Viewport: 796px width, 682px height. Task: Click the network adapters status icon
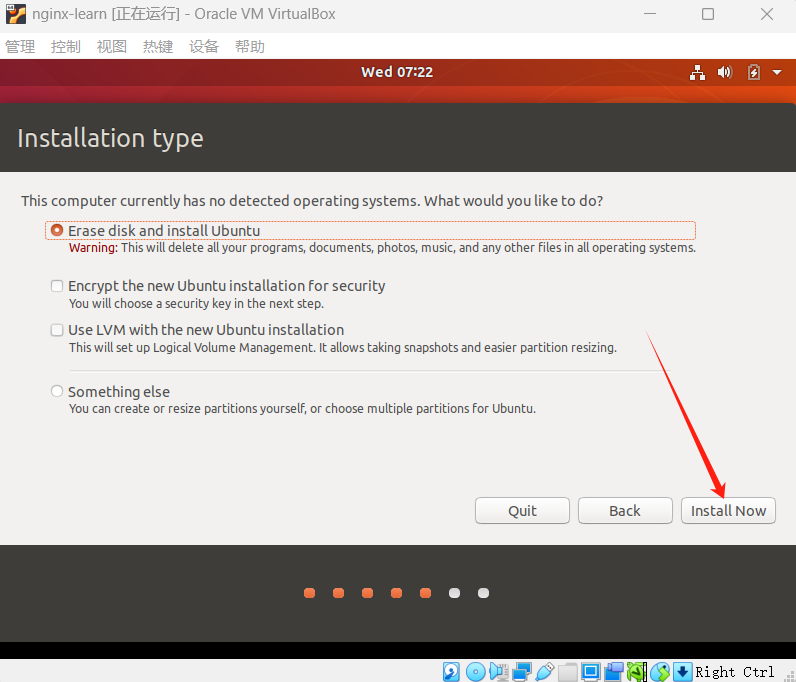coord(521,672)
